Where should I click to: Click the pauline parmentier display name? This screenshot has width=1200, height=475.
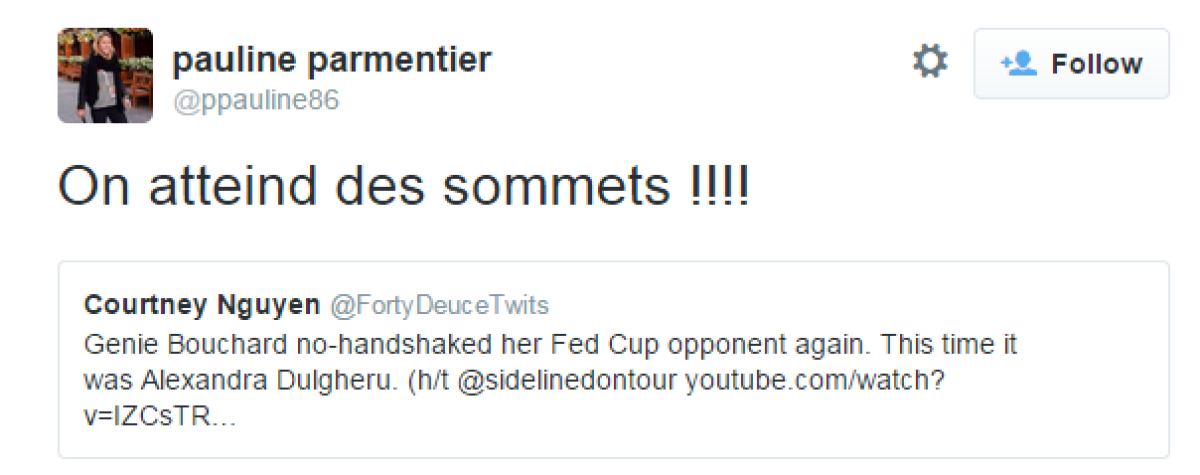click(332, 60)
